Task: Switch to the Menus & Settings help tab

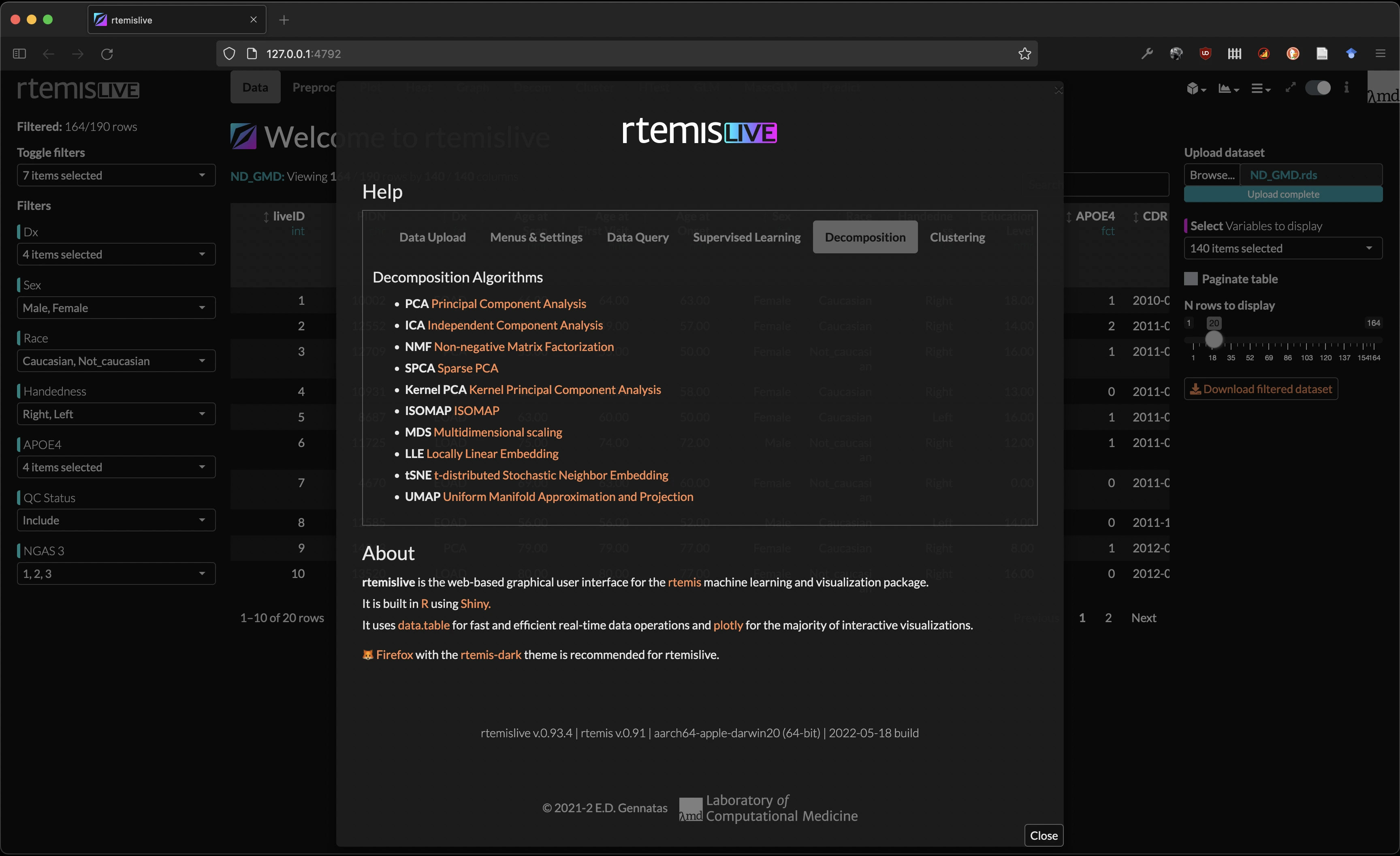Action: pos(536,237)
